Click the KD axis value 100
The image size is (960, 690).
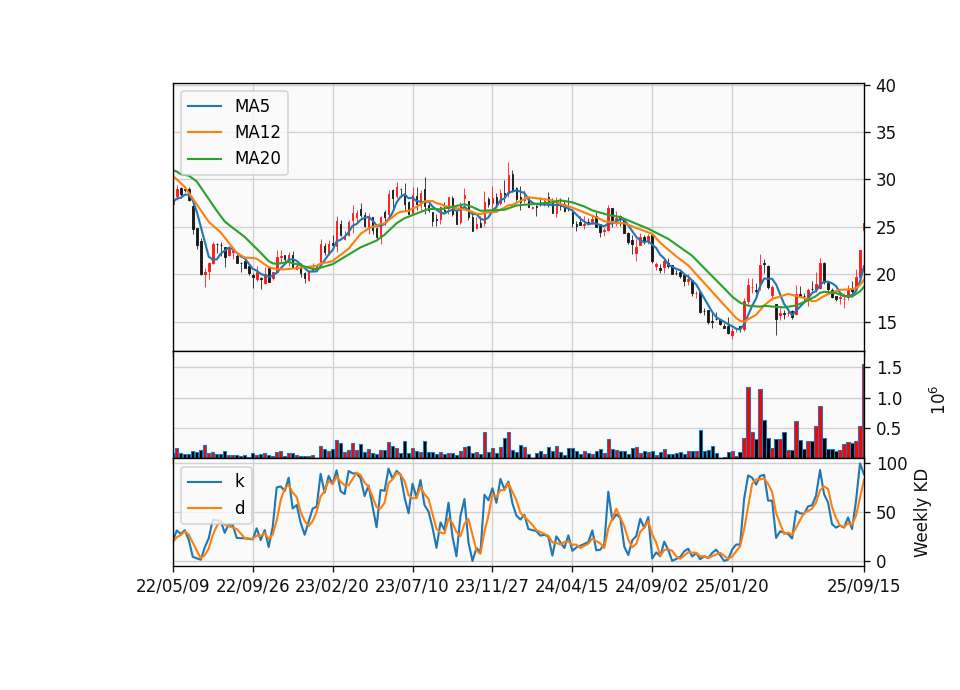(x=891, y=464)
